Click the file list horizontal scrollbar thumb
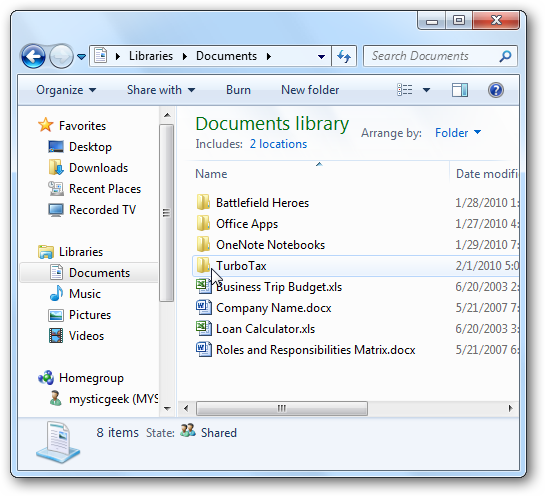The height and width of the screenshot is (496, 545). [x=282, y=408]
